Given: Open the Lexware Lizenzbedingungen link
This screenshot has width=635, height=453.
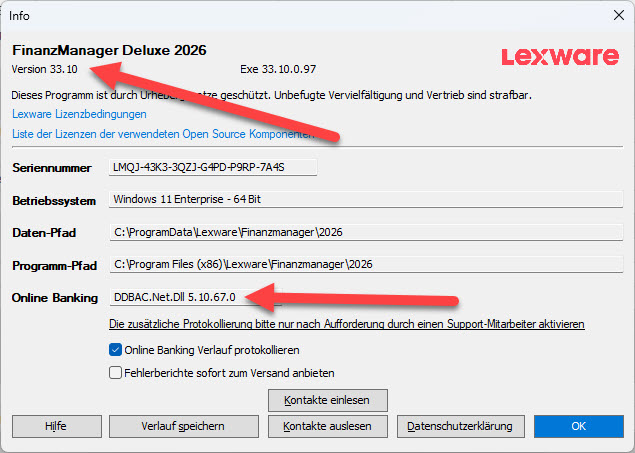Looking at the screenshot, I should point(79,114).
